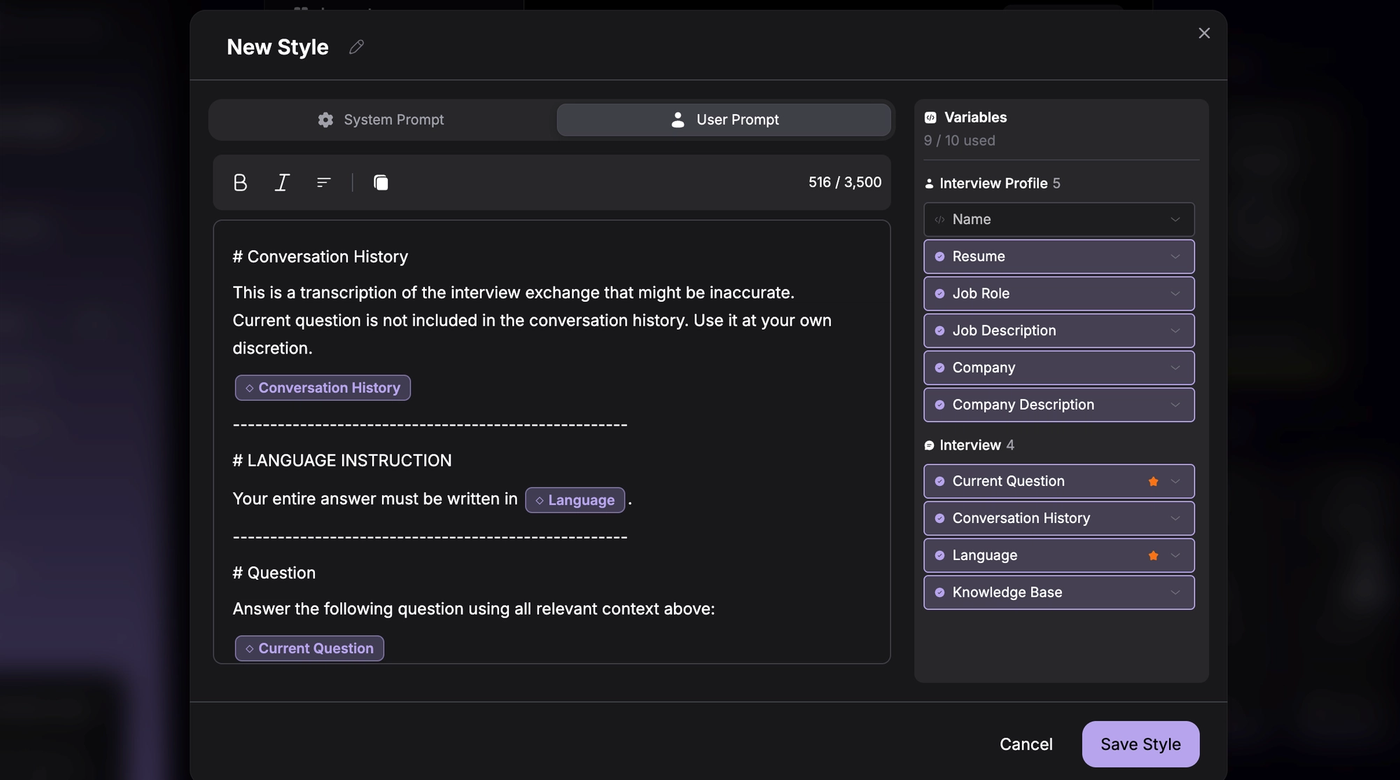
Task: Click the Variables panel header icon
Action: (x=930, y=118)
